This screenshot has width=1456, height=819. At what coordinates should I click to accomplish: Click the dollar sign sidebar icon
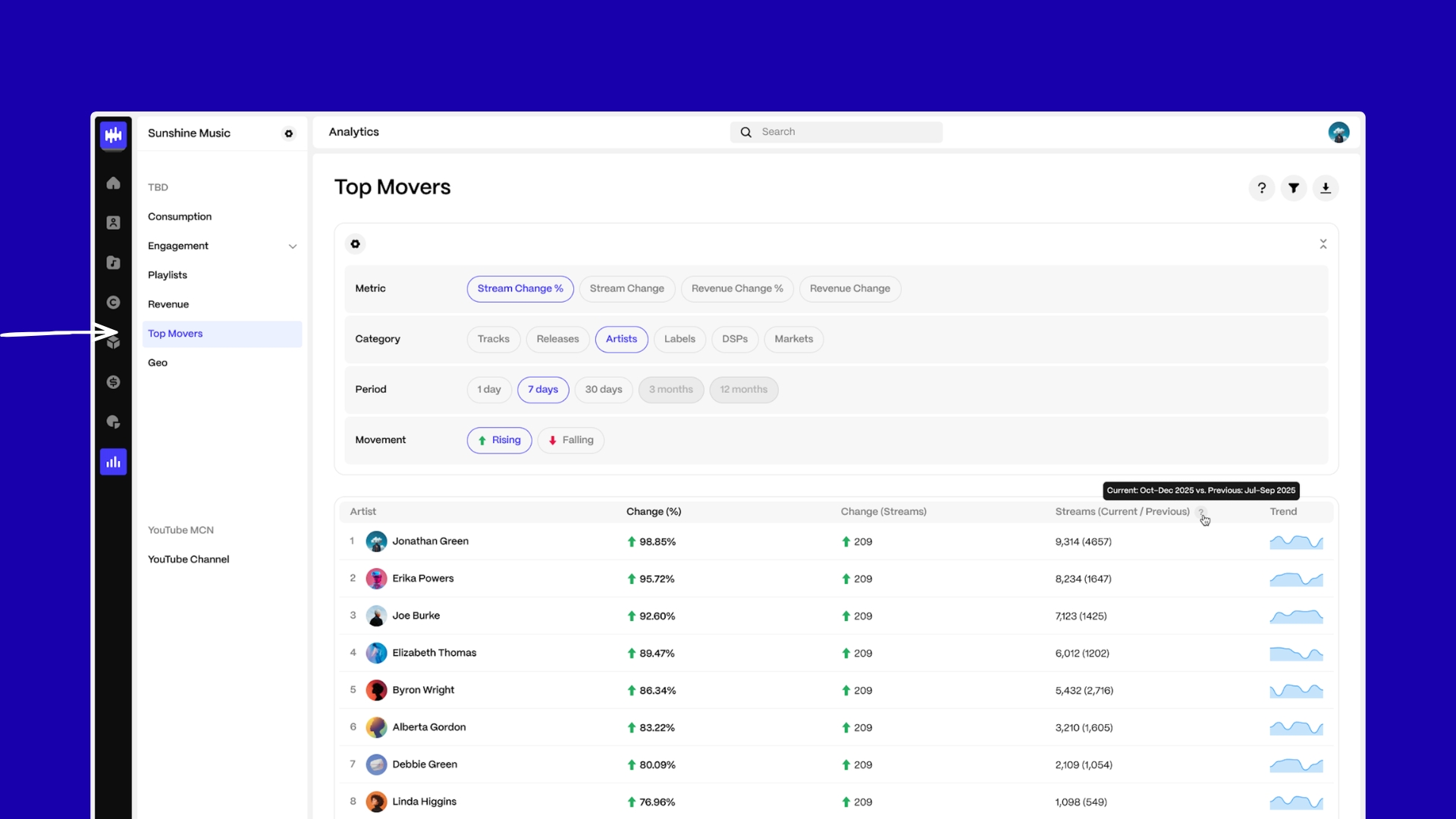pos(113,382)
